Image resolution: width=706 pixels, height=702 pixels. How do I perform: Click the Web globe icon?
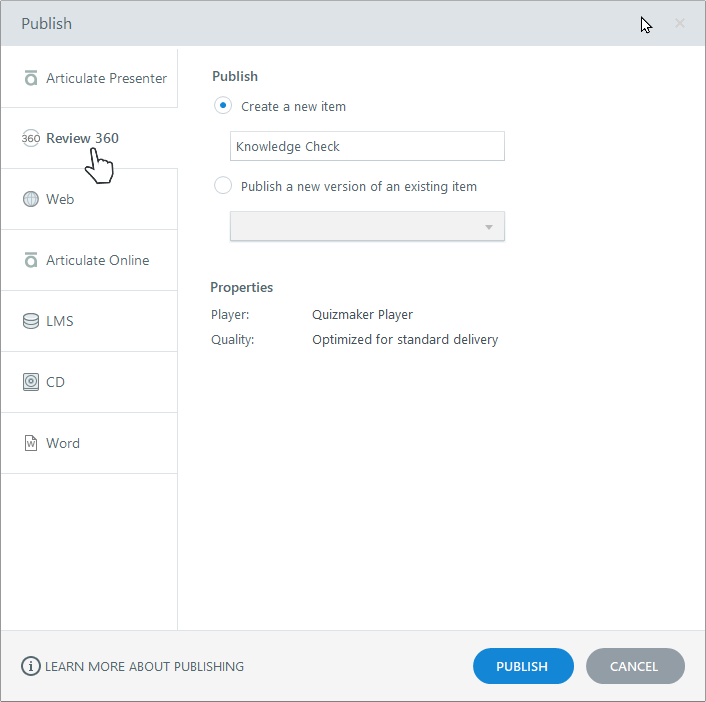(x=31, y=199)
